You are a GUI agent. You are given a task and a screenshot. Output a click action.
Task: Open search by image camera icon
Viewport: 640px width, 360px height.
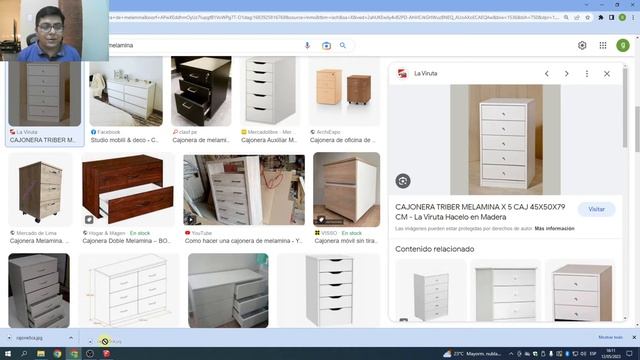pos(326,46)
